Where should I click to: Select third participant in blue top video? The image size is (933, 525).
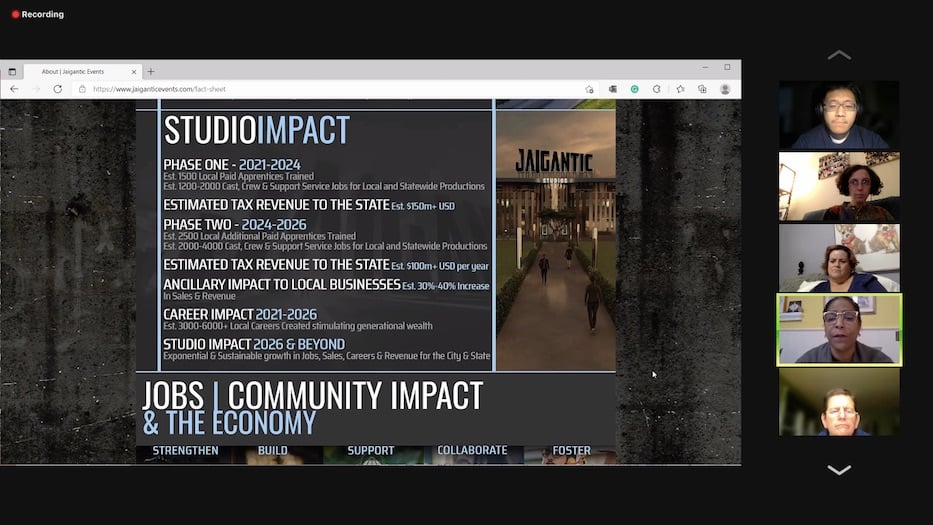point(839,258)
